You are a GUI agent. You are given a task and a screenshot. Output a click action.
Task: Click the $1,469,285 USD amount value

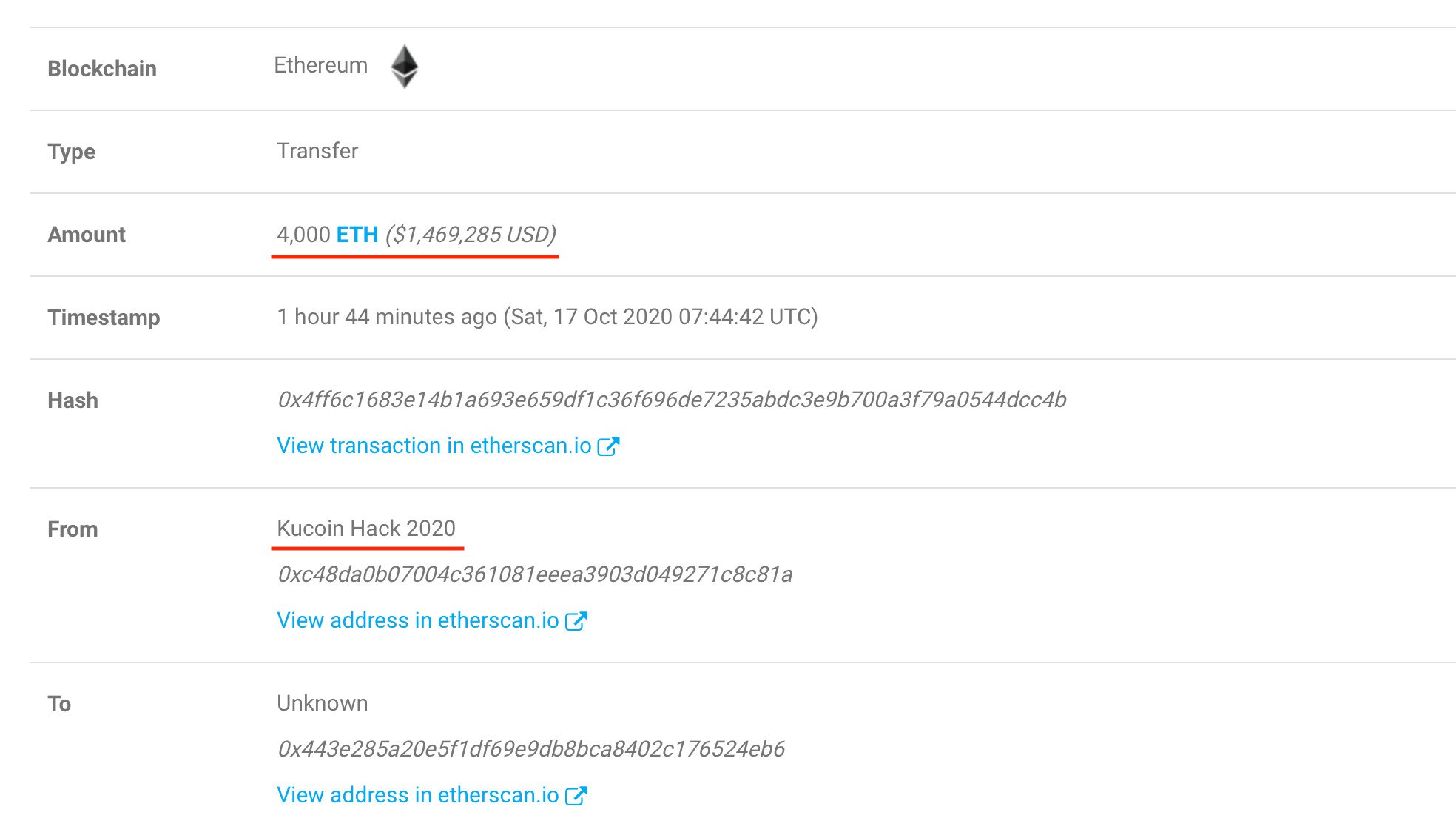(x=471, y=235)
